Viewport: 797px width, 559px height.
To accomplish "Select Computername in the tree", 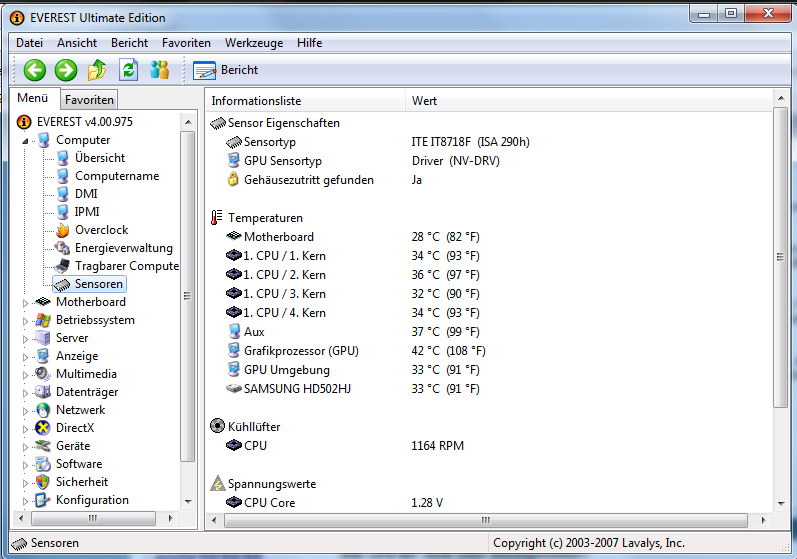I will pyautogui.click(x=117, y=176).
